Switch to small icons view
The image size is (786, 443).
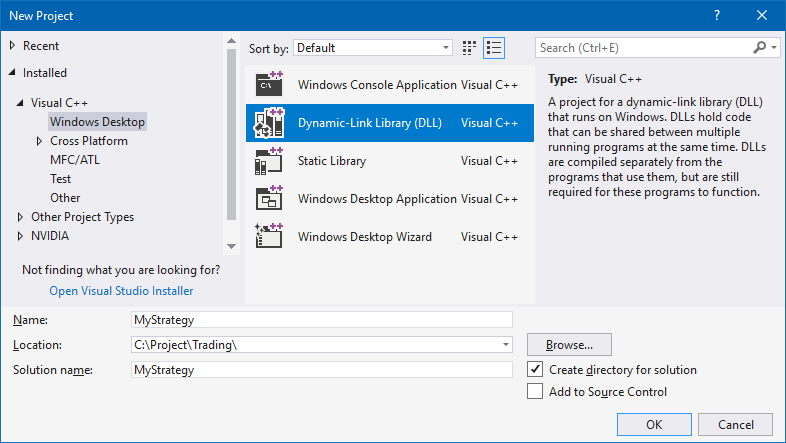(470, 48)
